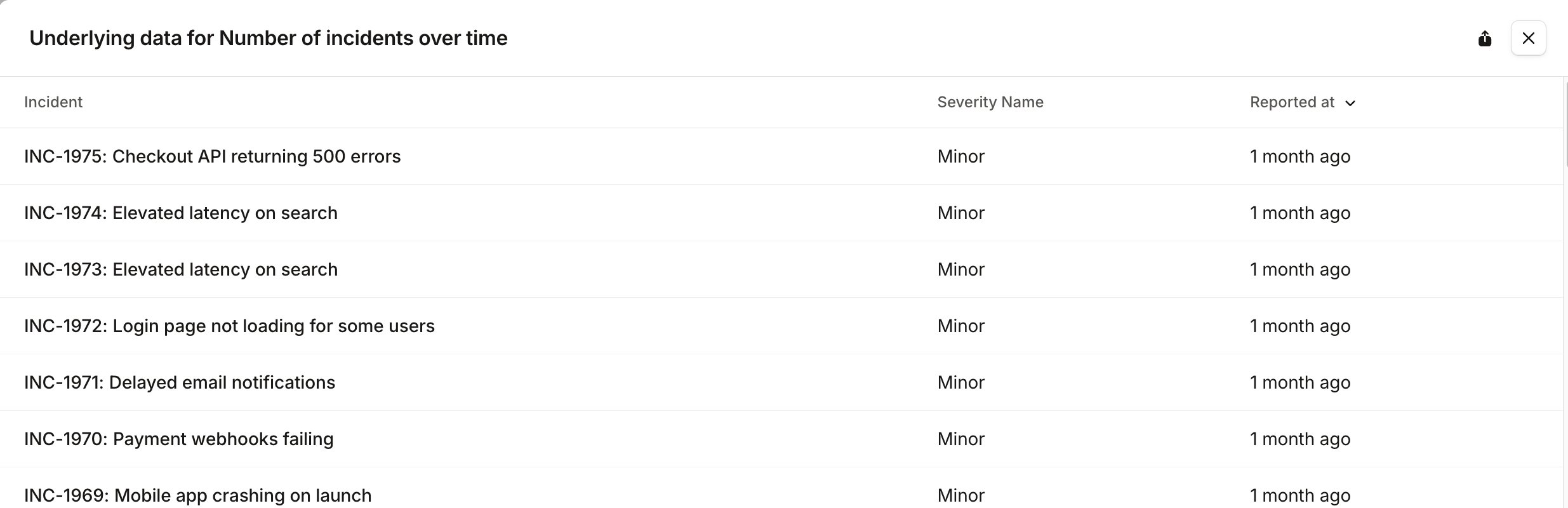
Task: Sort by Reported at column header
Action: coord(1292,102)
